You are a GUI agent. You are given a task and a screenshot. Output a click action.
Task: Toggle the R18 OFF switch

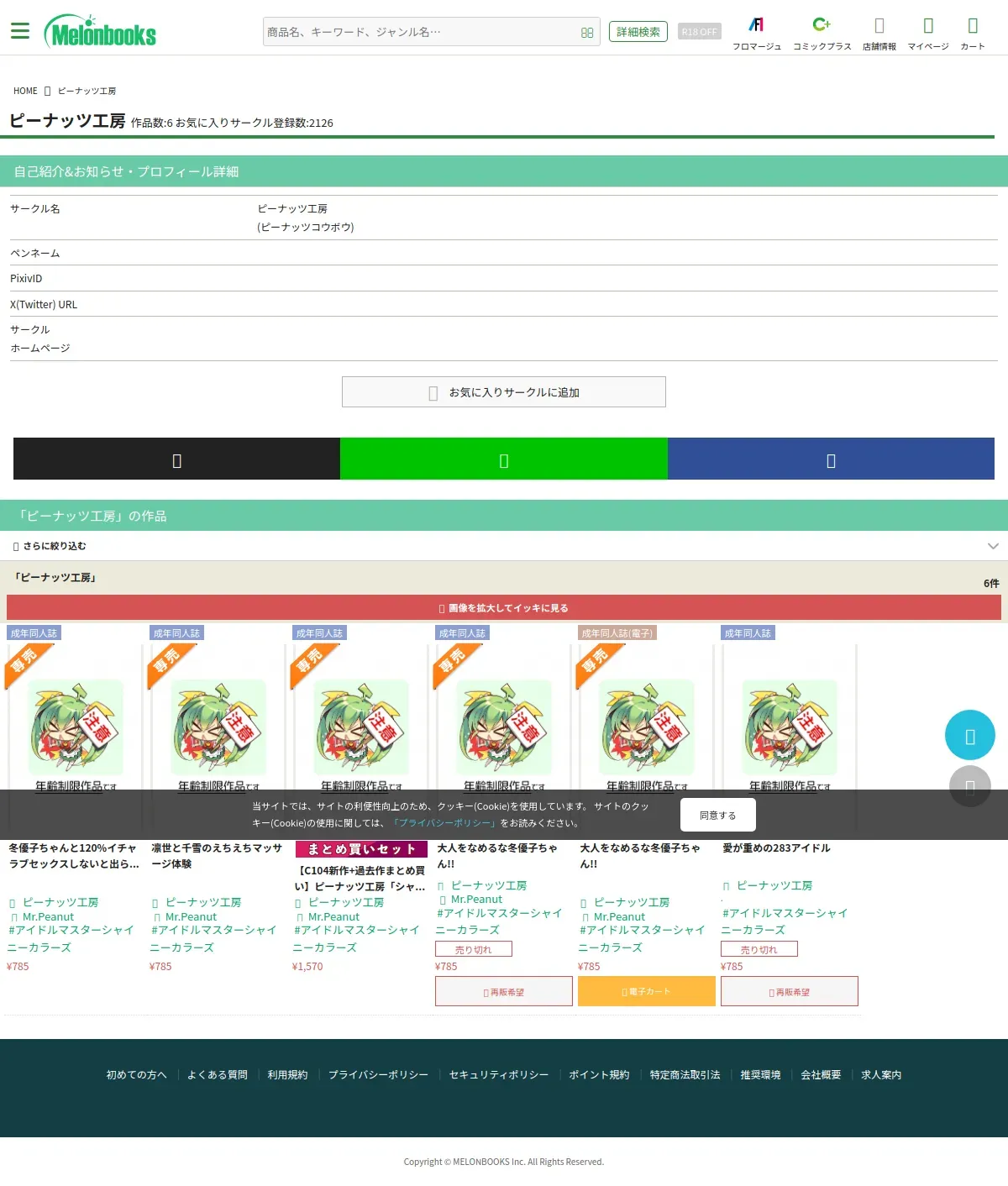coord(700,32)
